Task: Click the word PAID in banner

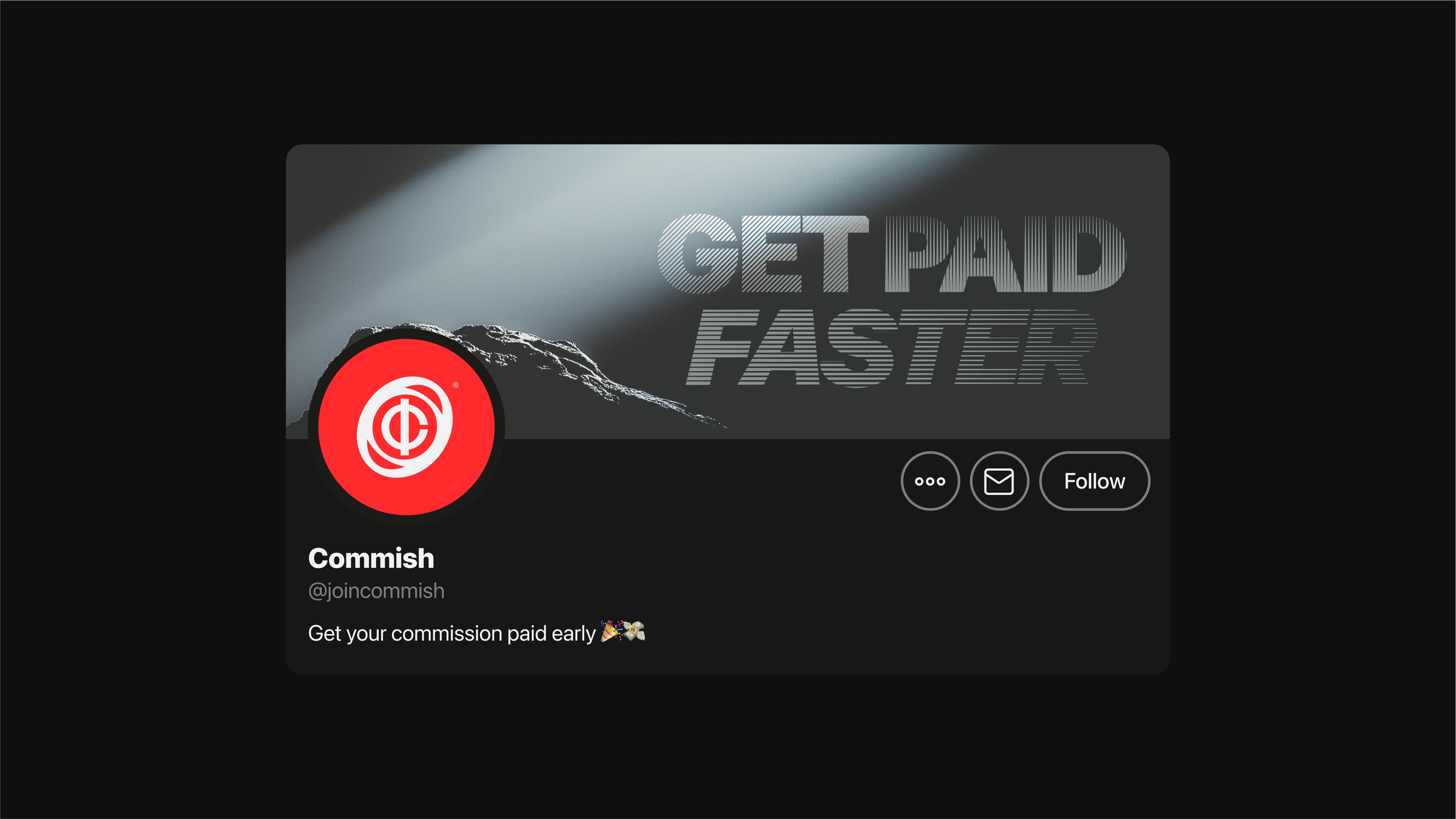Action: (x=1005, y=253)
